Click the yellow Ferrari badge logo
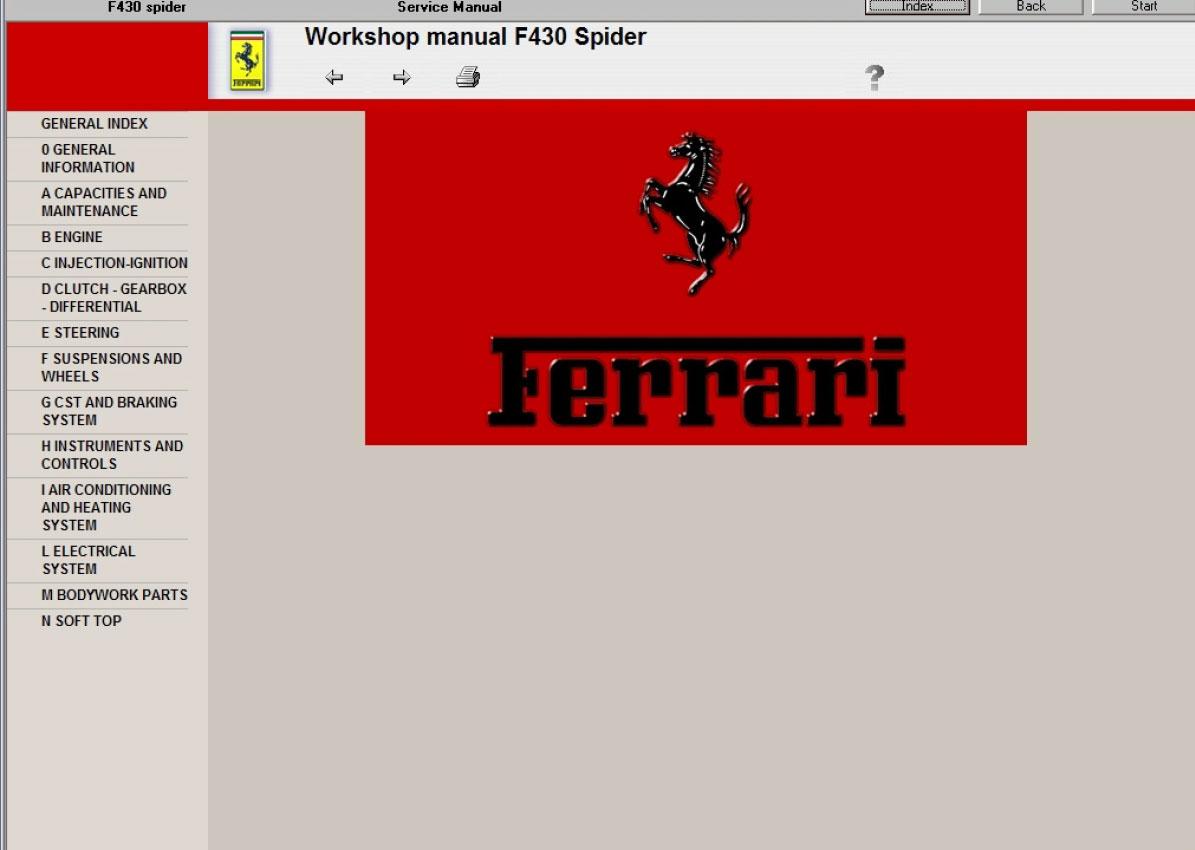Image resolution: width=1195 pixels, height=850 pixels. click(x=247, y=61)
